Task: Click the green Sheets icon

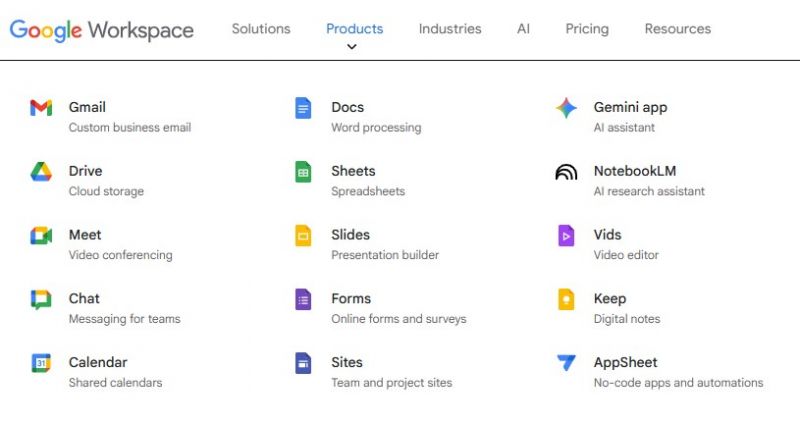Action: tap(303, 172)
